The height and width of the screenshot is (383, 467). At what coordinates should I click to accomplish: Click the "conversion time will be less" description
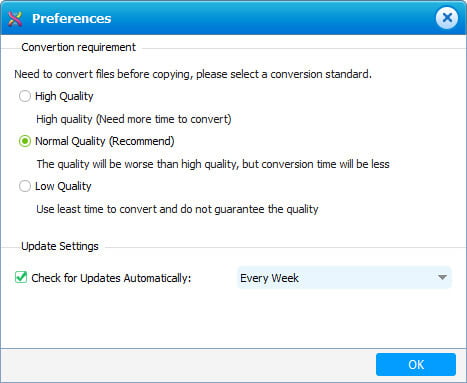coord(213,164)
